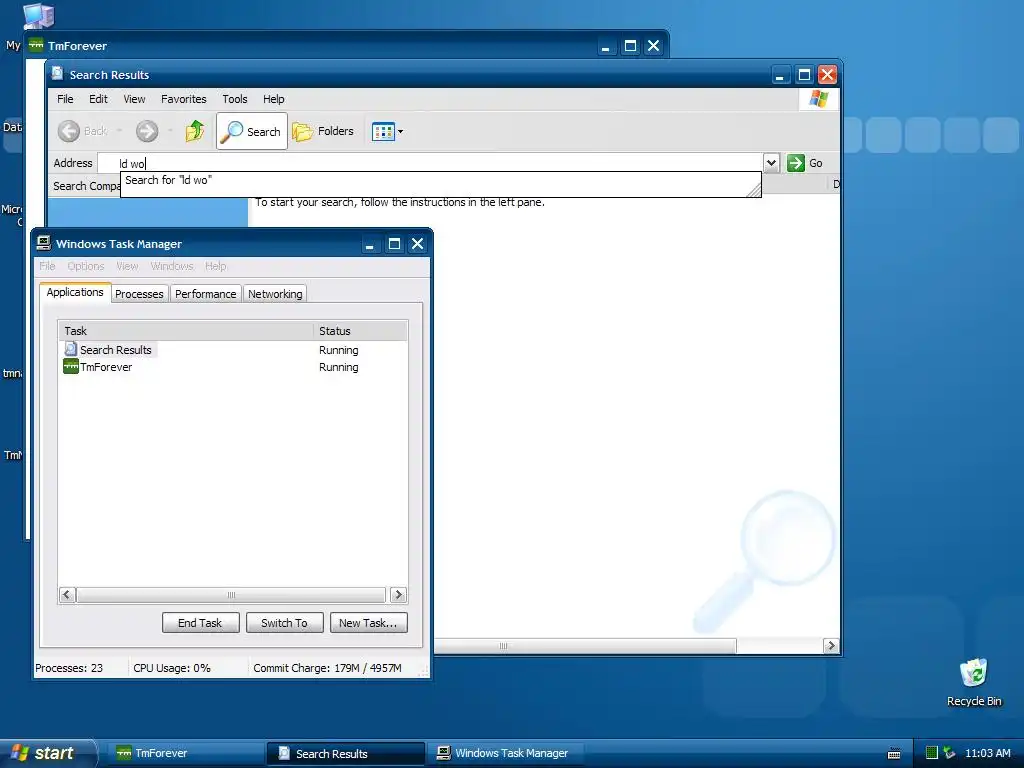Switch to TmForever in the taskbar
Image resolution: width=1024 pixels, height=768 pixels.
(x=185, y=753)
